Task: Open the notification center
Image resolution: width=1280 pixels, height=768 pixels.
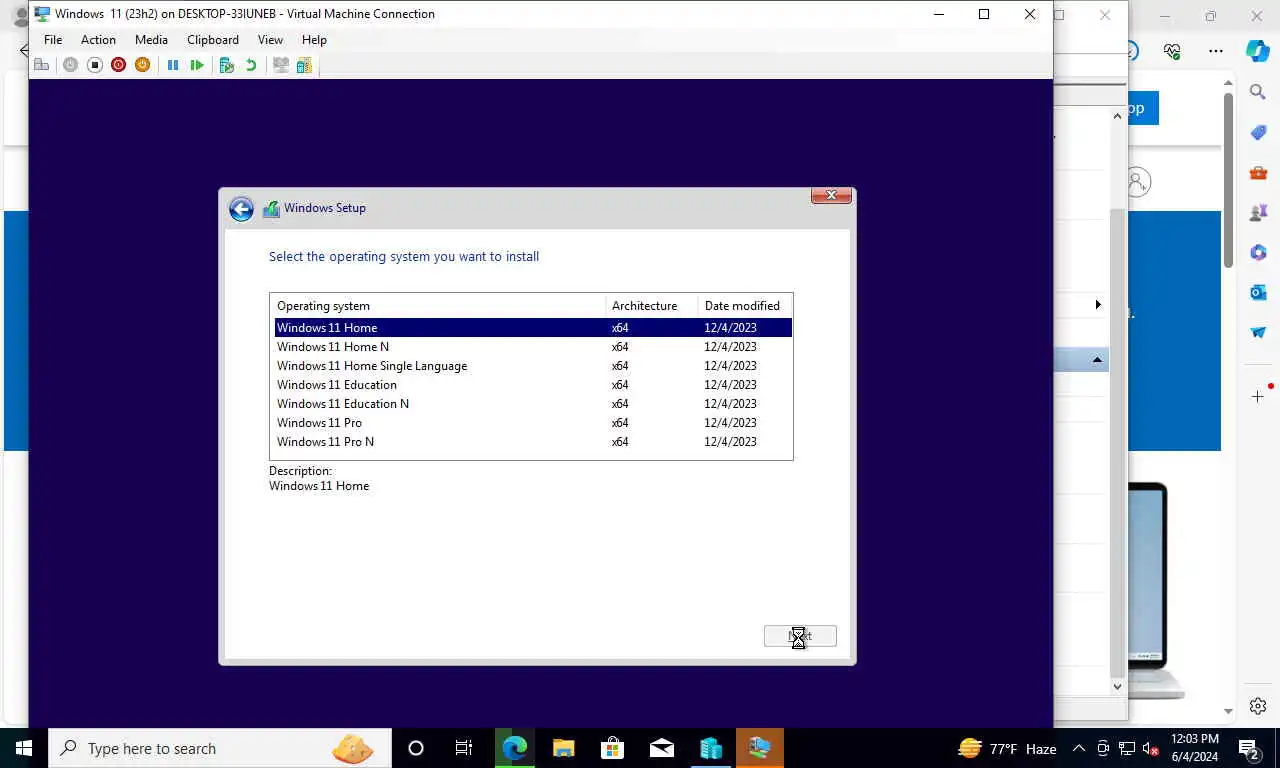Action: (x=1249, y=748)
